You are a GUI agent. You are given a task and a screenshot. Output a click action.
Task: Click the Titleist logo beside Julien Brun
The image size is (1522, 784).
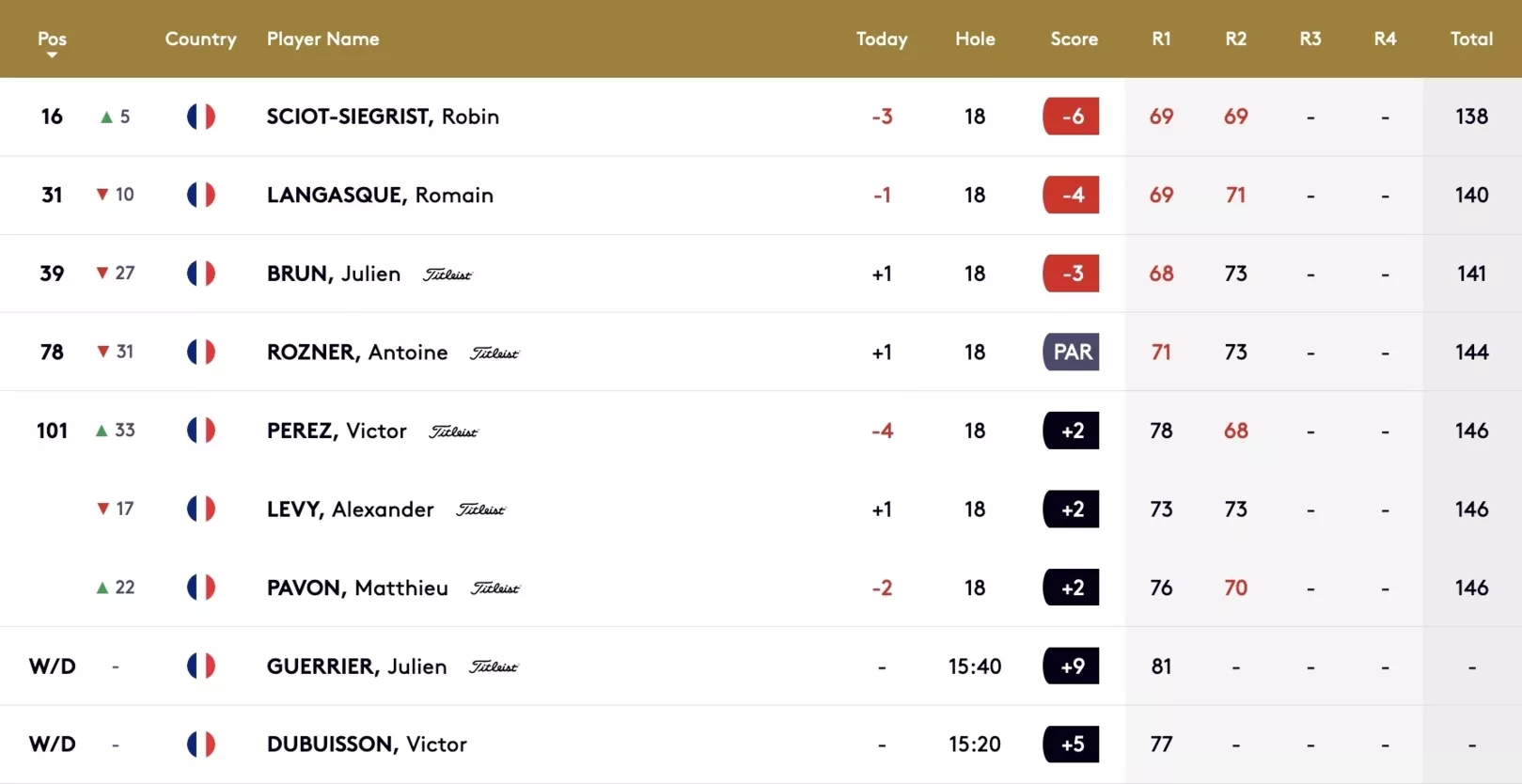point(447,274)
